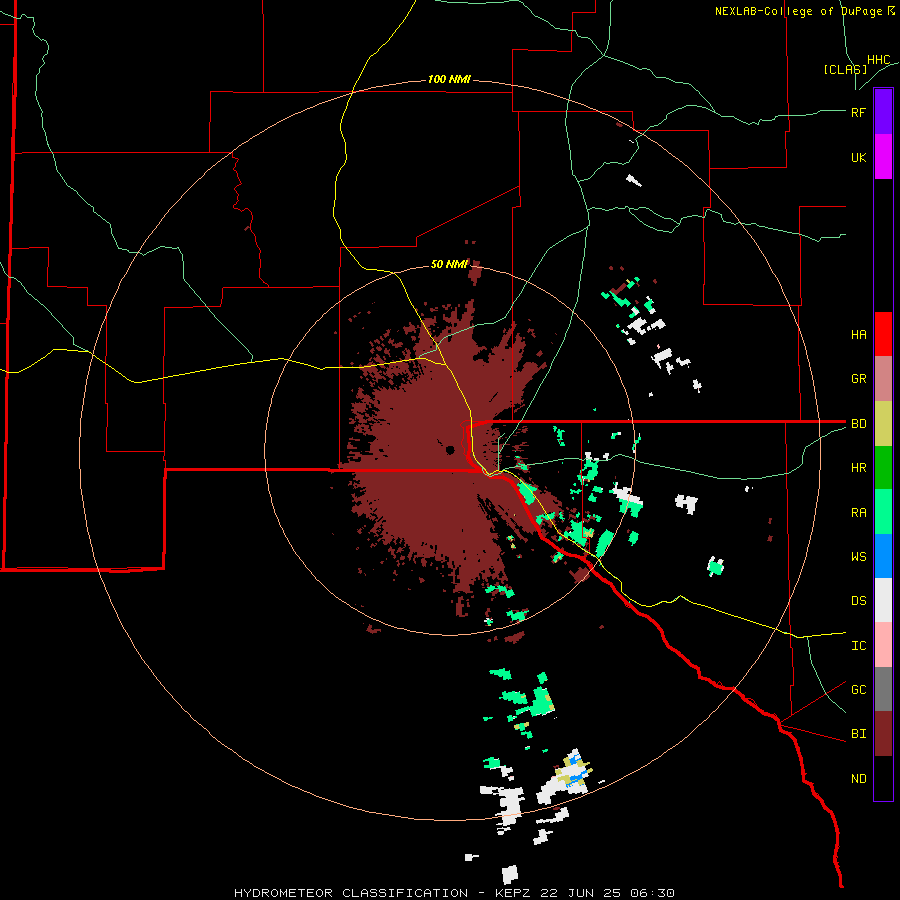Click the DS legend label

click(x=858, y=601)
